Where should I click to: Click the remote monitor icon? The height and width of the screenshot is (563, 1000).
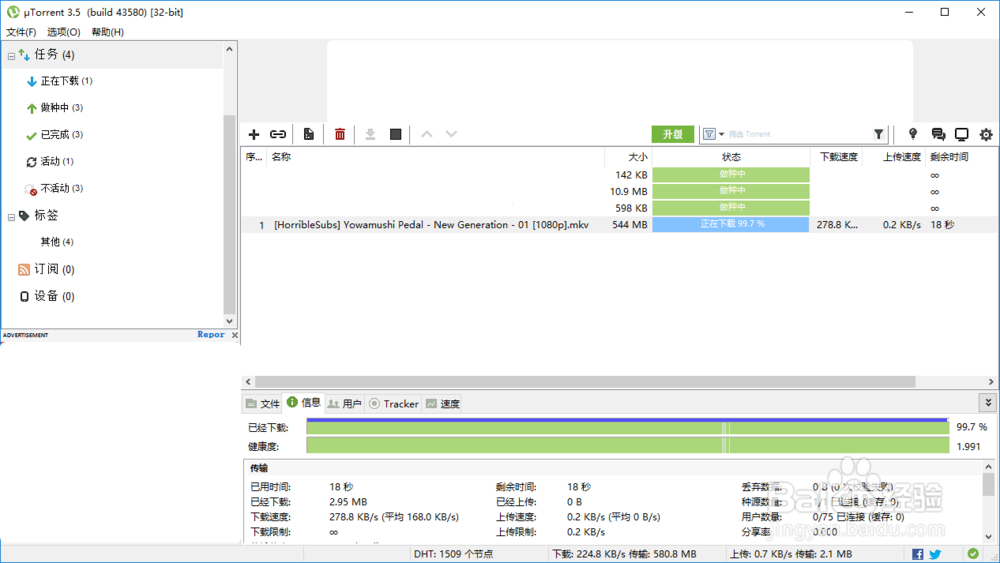(962, 134)
